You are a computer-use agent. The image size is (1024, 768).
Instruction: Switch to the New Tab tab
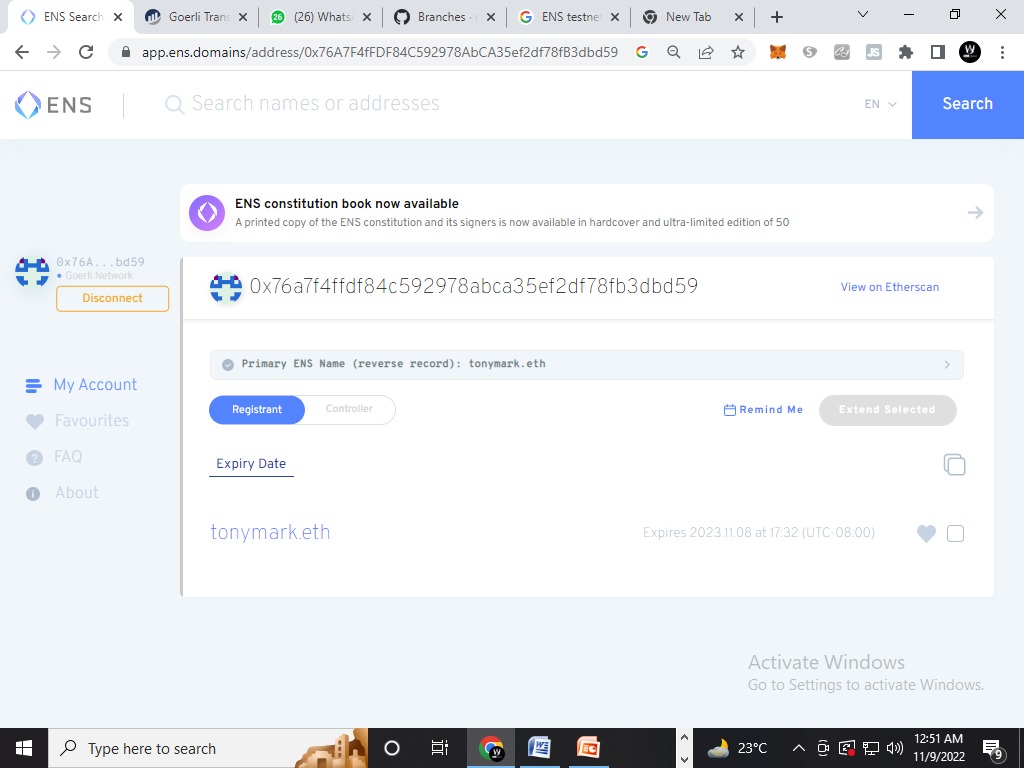point(692,17)
